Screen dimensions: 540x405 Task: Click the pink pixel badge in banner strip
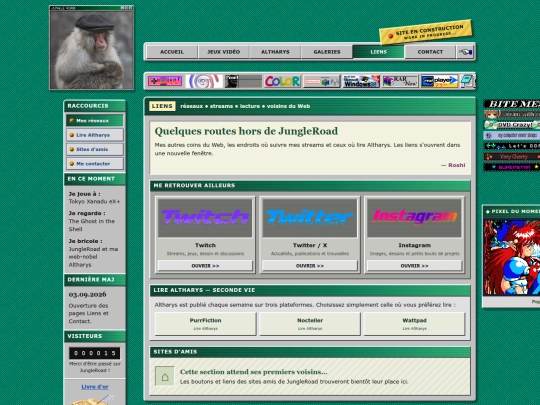click(165, 81)
